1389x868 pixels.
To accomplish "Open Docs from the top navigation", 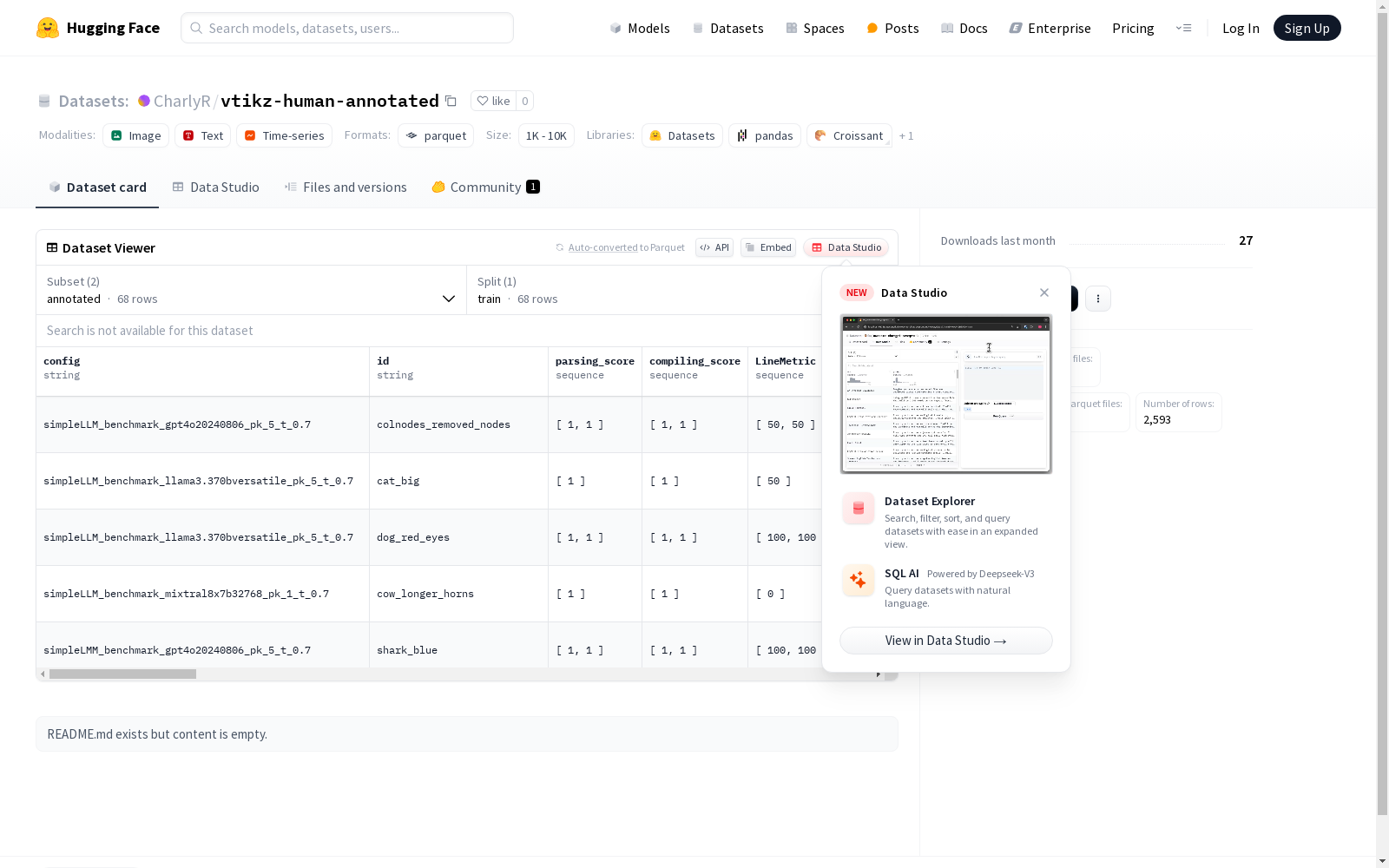I will click(x=964, y=28).
